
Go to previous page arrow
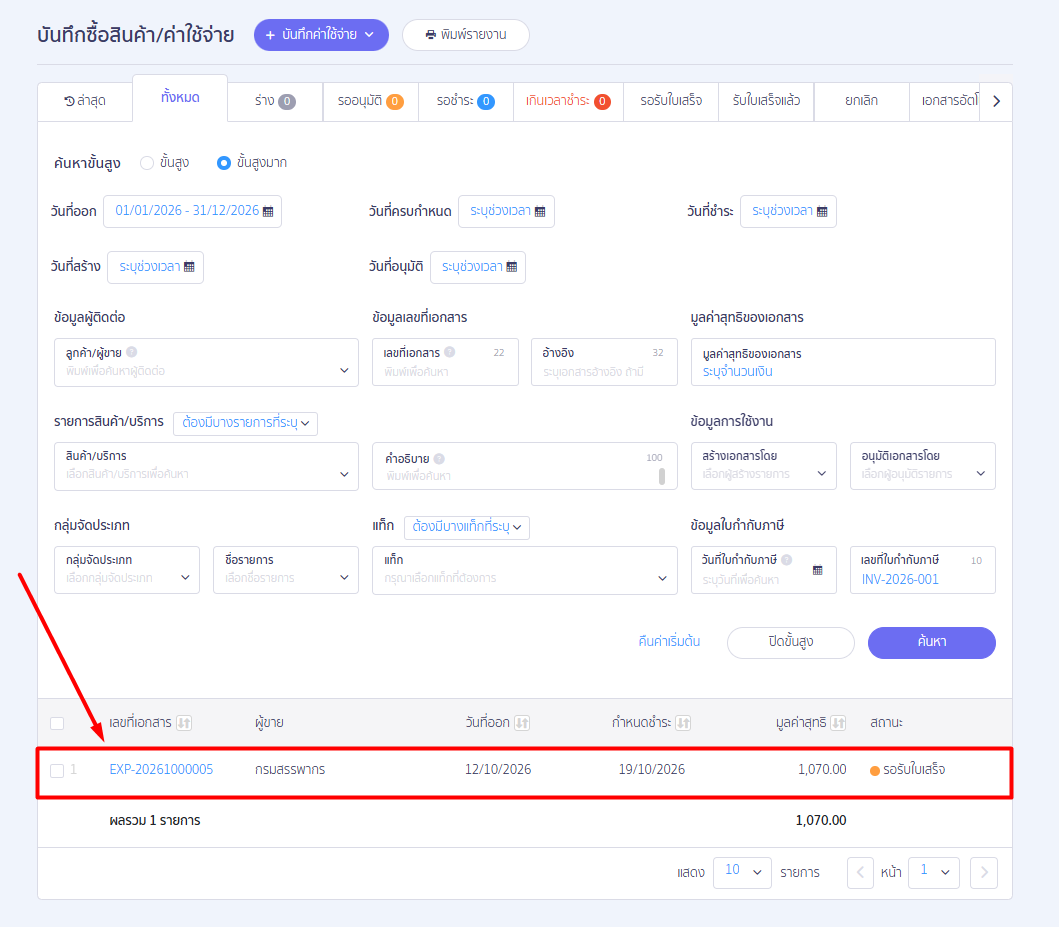click(x=860, y=872)
